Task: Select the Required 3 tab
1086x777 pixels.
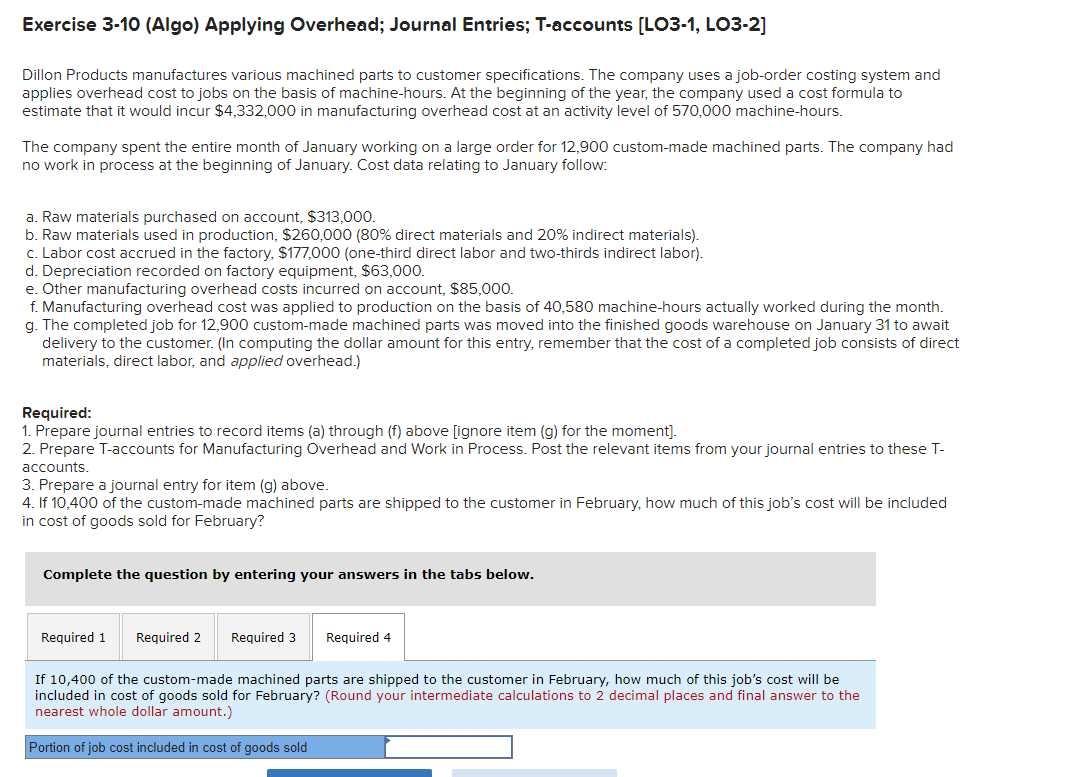Action: click(263, 637)
